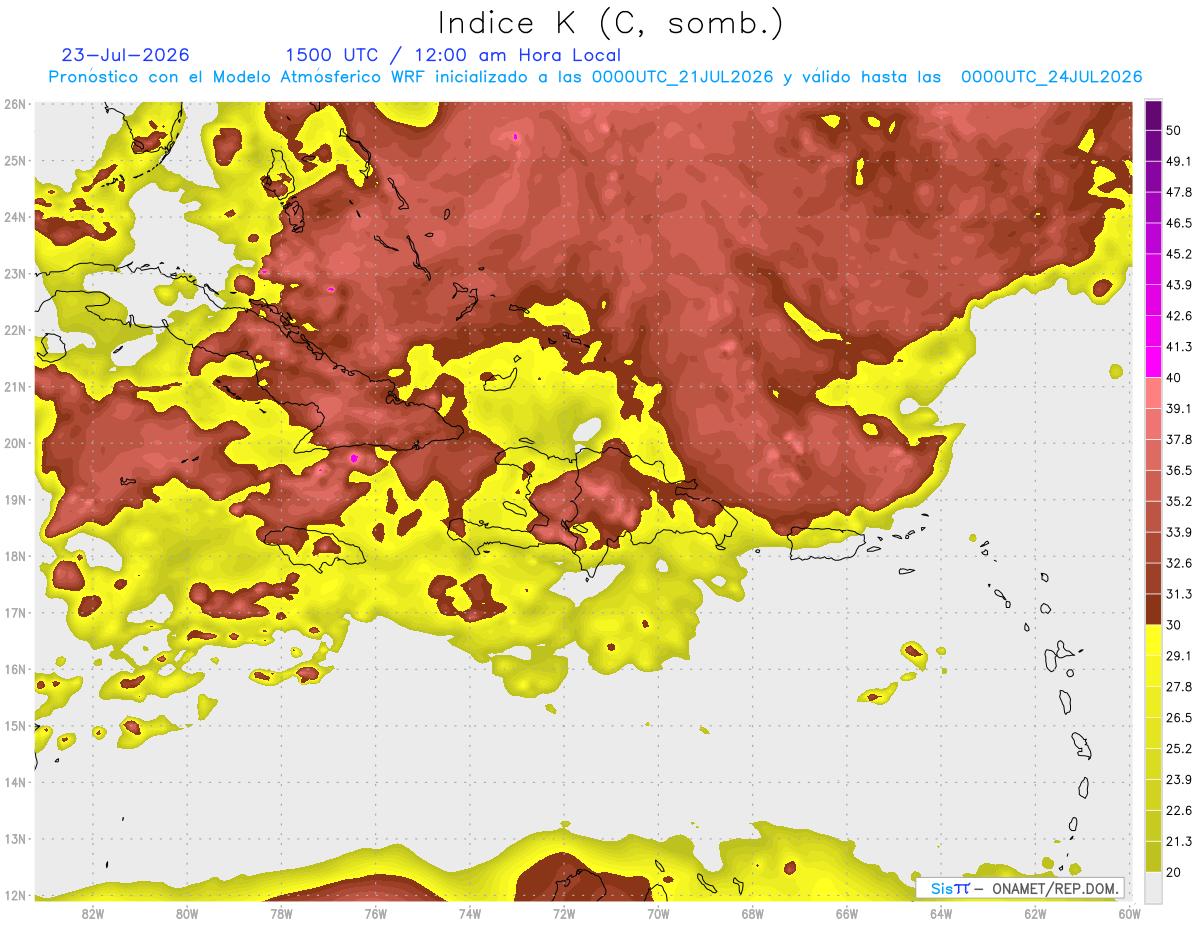The image size is (1200, 927).
Task: Click latitude label "12N"
Action: point(15,896)
